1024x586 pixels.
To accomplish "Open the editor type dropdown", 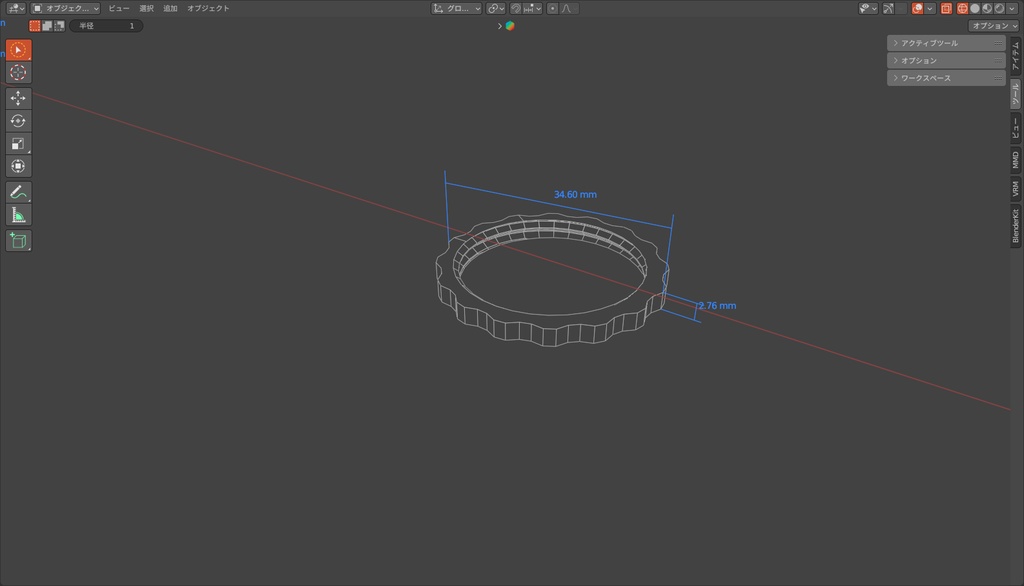I will coord(16,8).
